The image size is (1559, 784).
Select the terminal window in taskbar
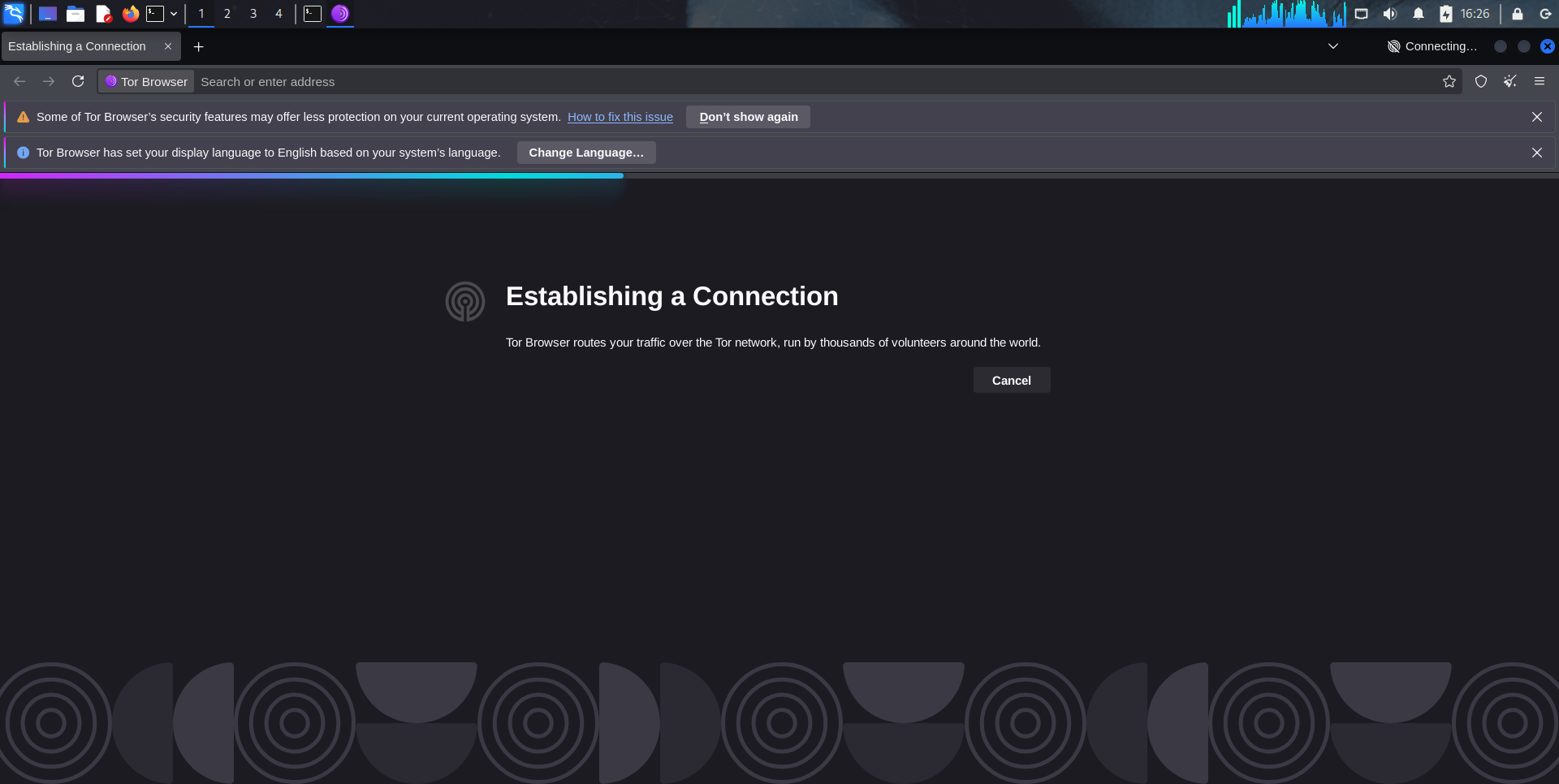click(x=313, y=14)
